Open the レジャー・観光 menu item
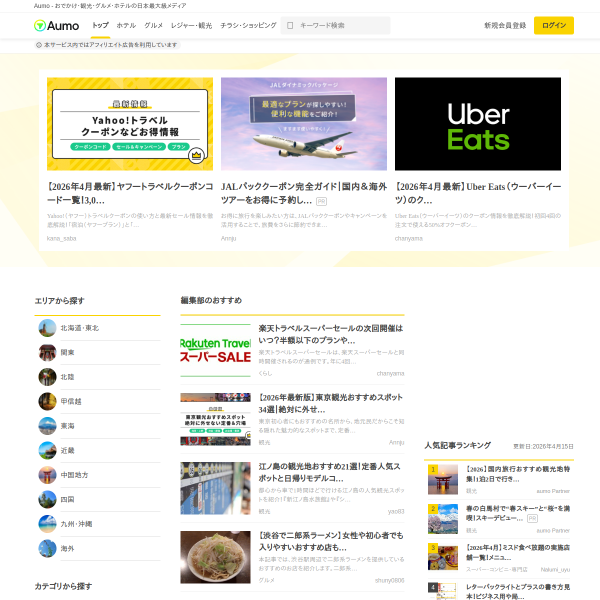Image resolution: width=600 pixels, height=600 pixels. click(191, 25)
